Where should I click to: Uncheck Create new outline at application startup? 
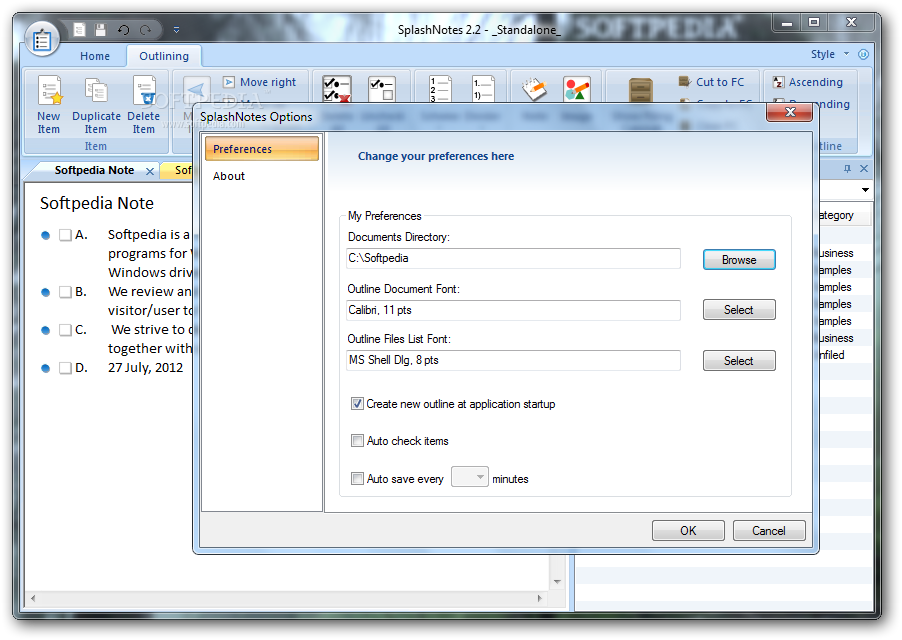tap(357, 404)
